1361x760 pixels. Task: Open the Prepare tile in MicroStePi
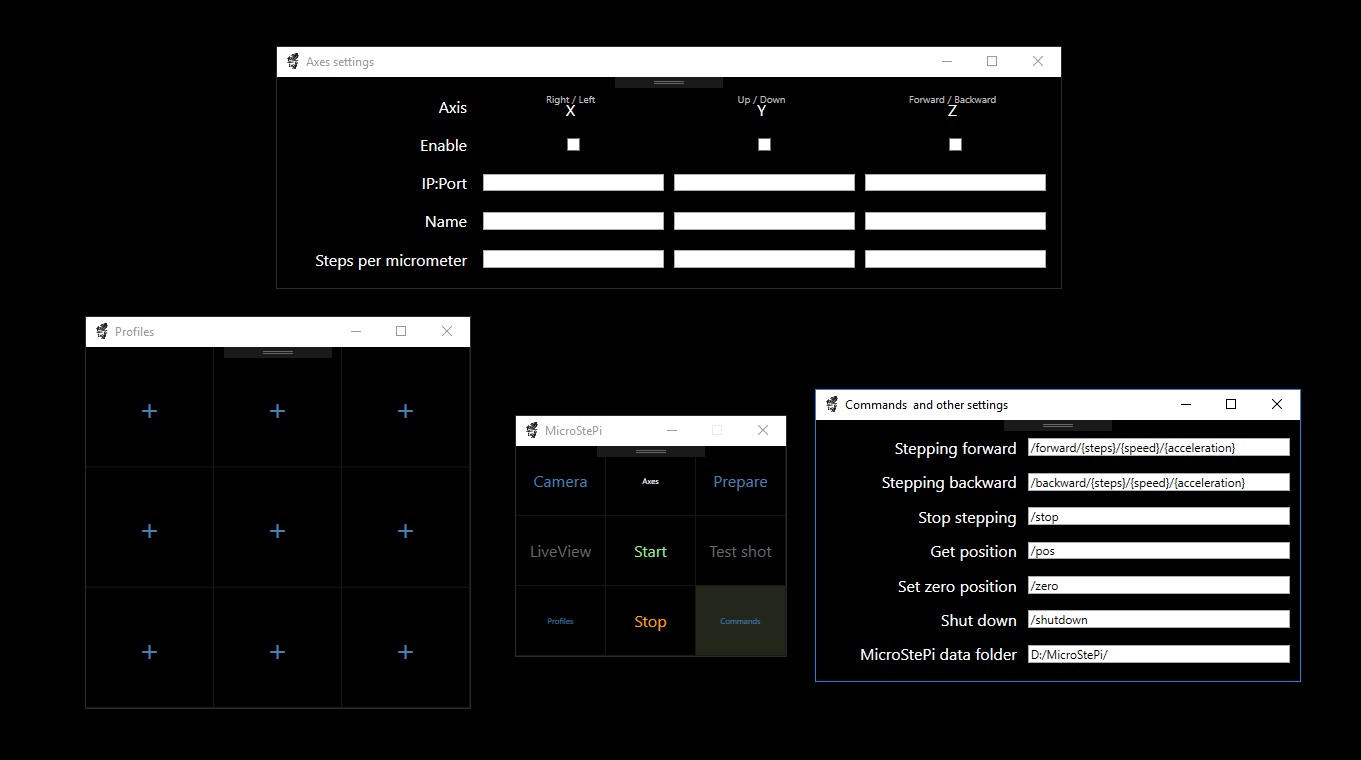[740, 482]
